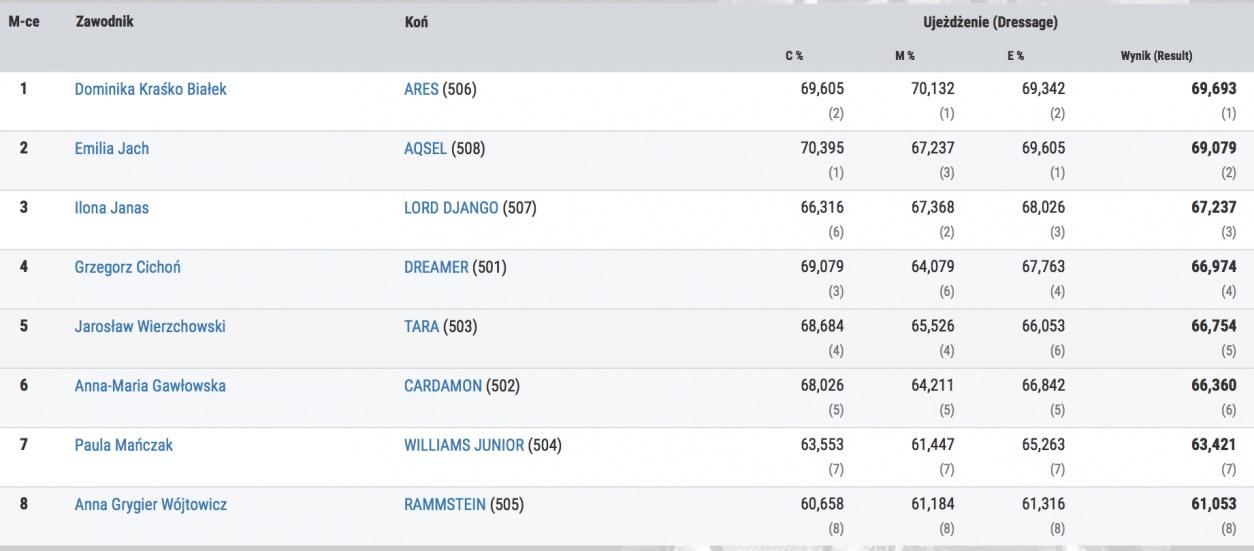Click the RAMMSTEIN horse link

point(445,505)
